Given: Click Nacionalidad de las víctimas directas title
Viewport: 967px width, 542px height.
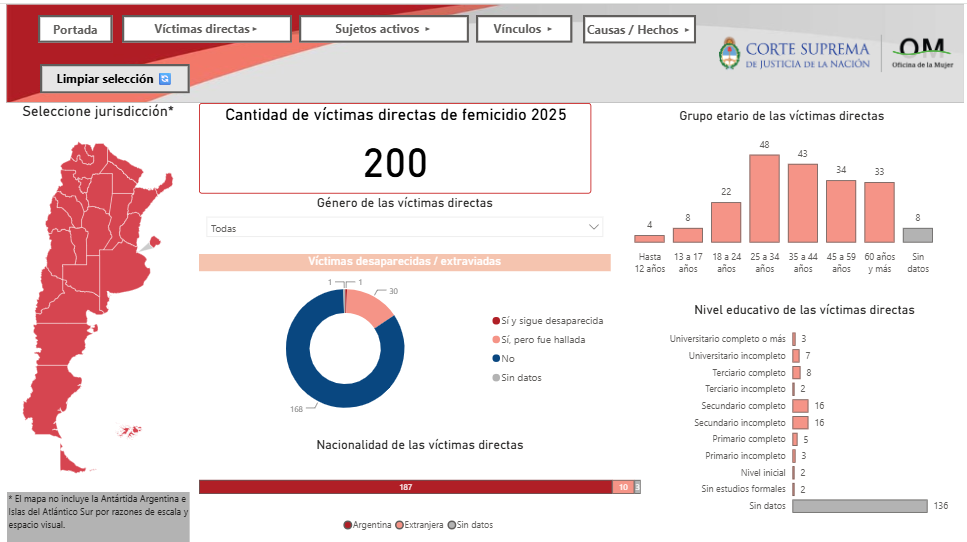Looking at the screenshot, I should (x=419, y=445).
